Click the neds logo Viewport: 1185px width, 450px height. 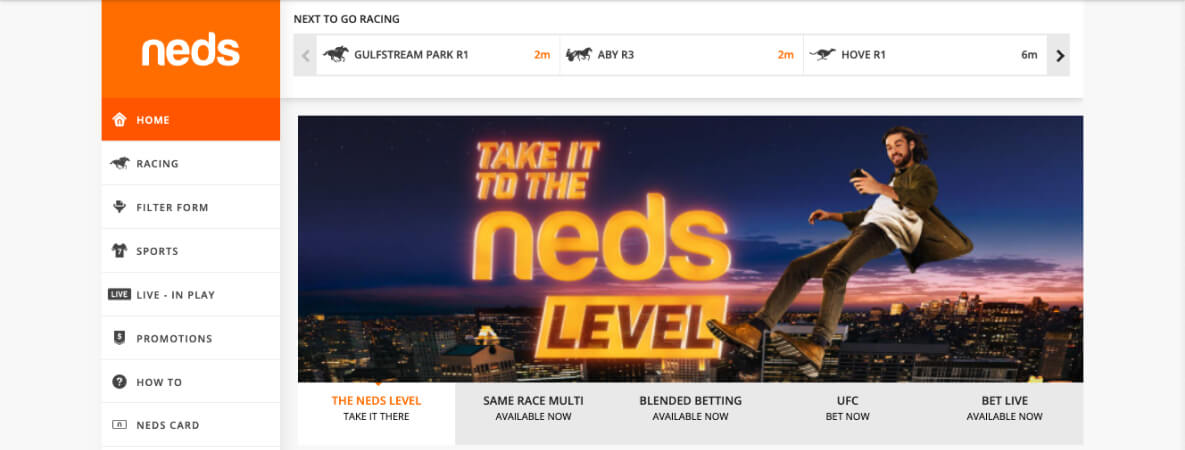(x=190, y=50)
